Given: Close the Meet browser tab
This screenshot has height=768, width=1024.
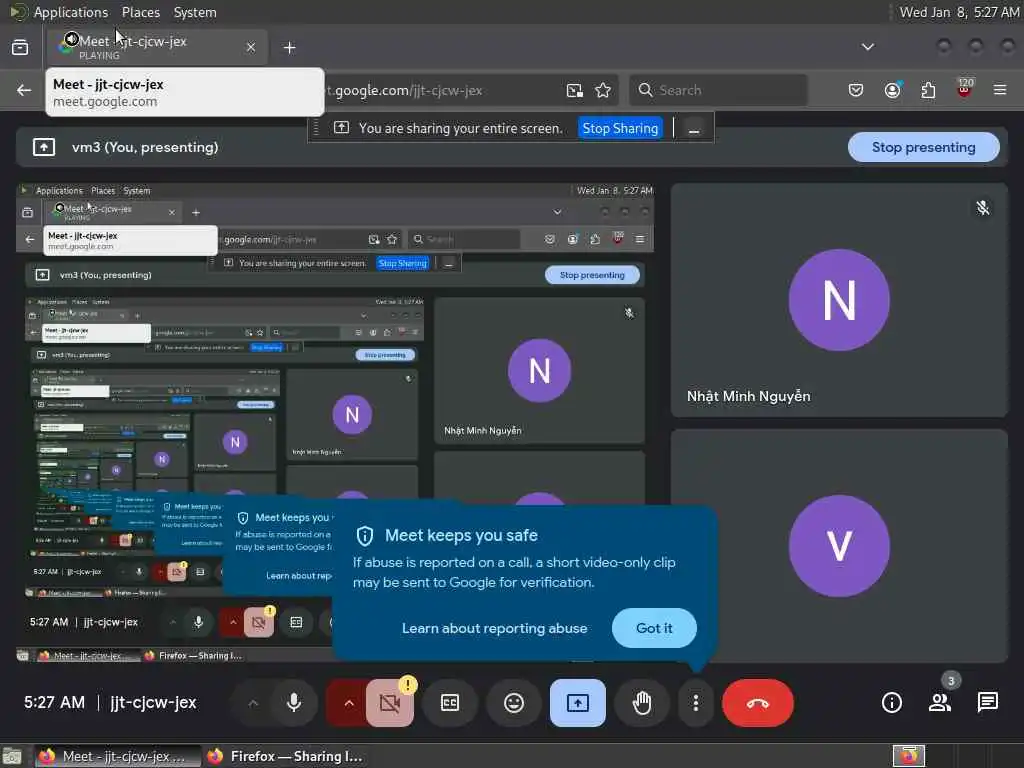Looking at the screenshot, I should [x=251, y=47].
